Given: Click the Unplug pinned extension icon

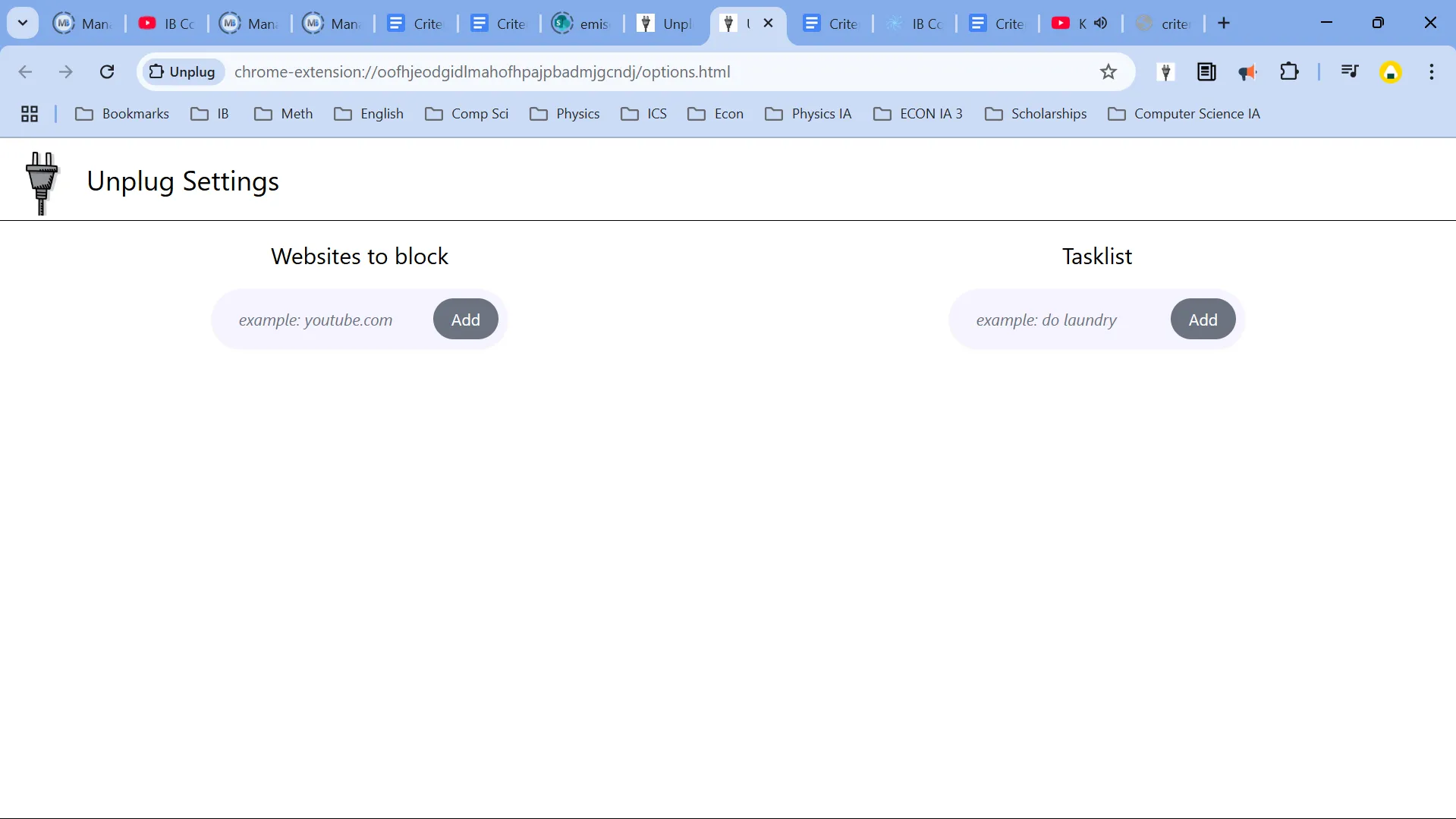Looking at the screenshot, I should point(1165,72).
